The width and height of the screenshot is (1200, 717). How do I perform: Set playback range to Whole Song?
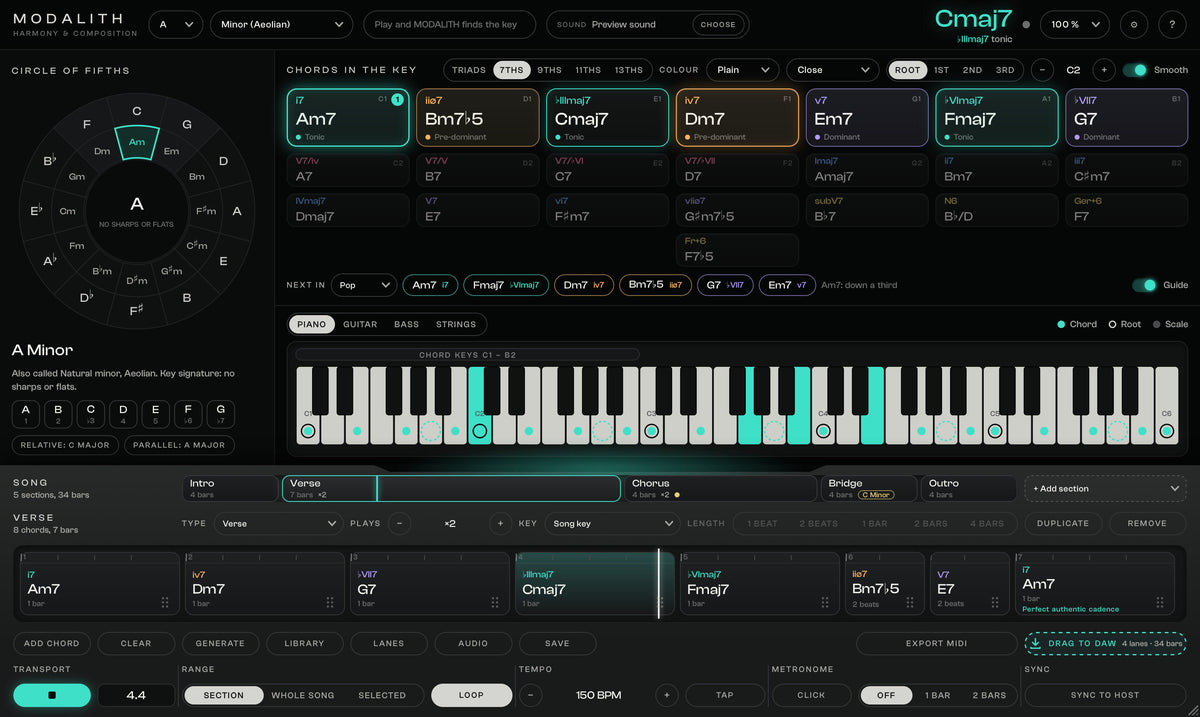[302, 695]
